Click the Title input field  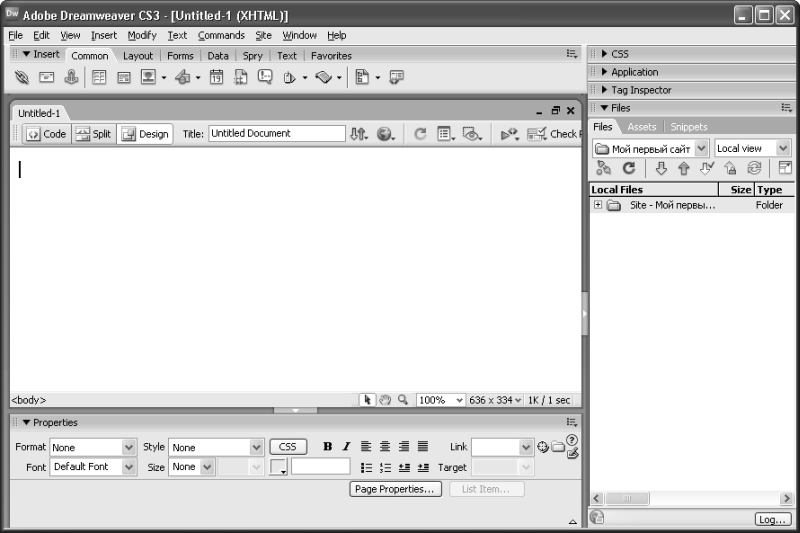click(x=276, y=133)
